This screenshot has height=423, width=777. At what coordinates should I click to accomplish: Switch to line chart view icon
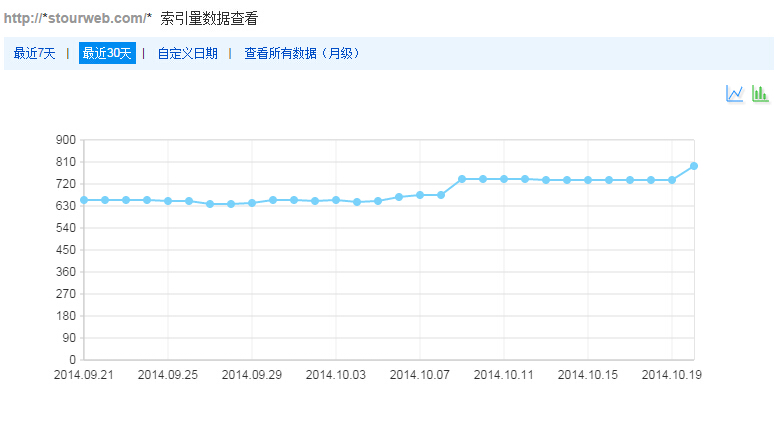click(x=735, y=93)
